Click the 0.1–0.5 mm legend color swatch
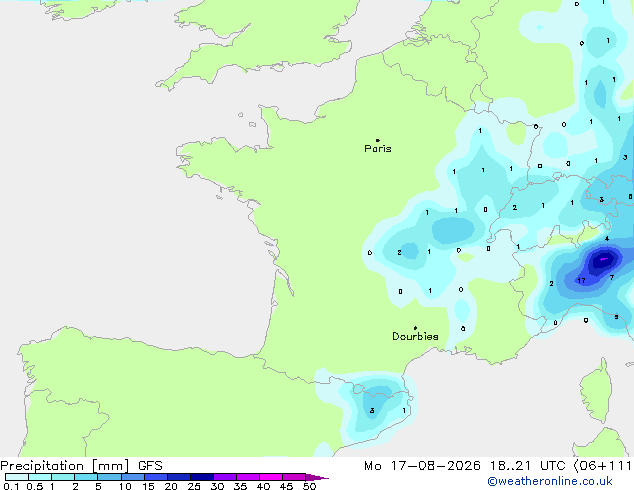This screenshot has width=634, height=490. (17, 477)
